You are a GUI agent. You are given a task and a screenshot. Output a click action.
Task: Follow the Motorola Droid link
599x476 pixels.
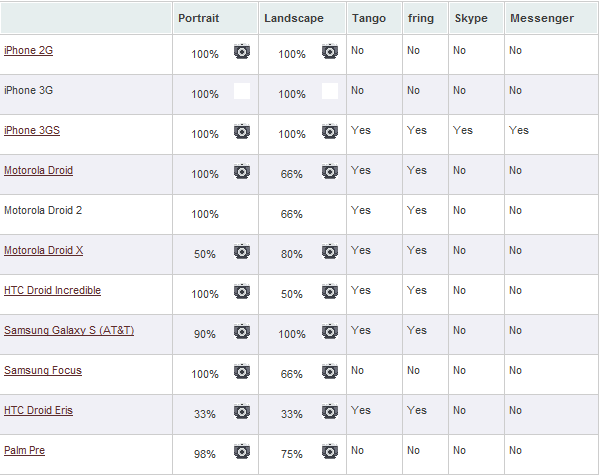coord(39,170)
